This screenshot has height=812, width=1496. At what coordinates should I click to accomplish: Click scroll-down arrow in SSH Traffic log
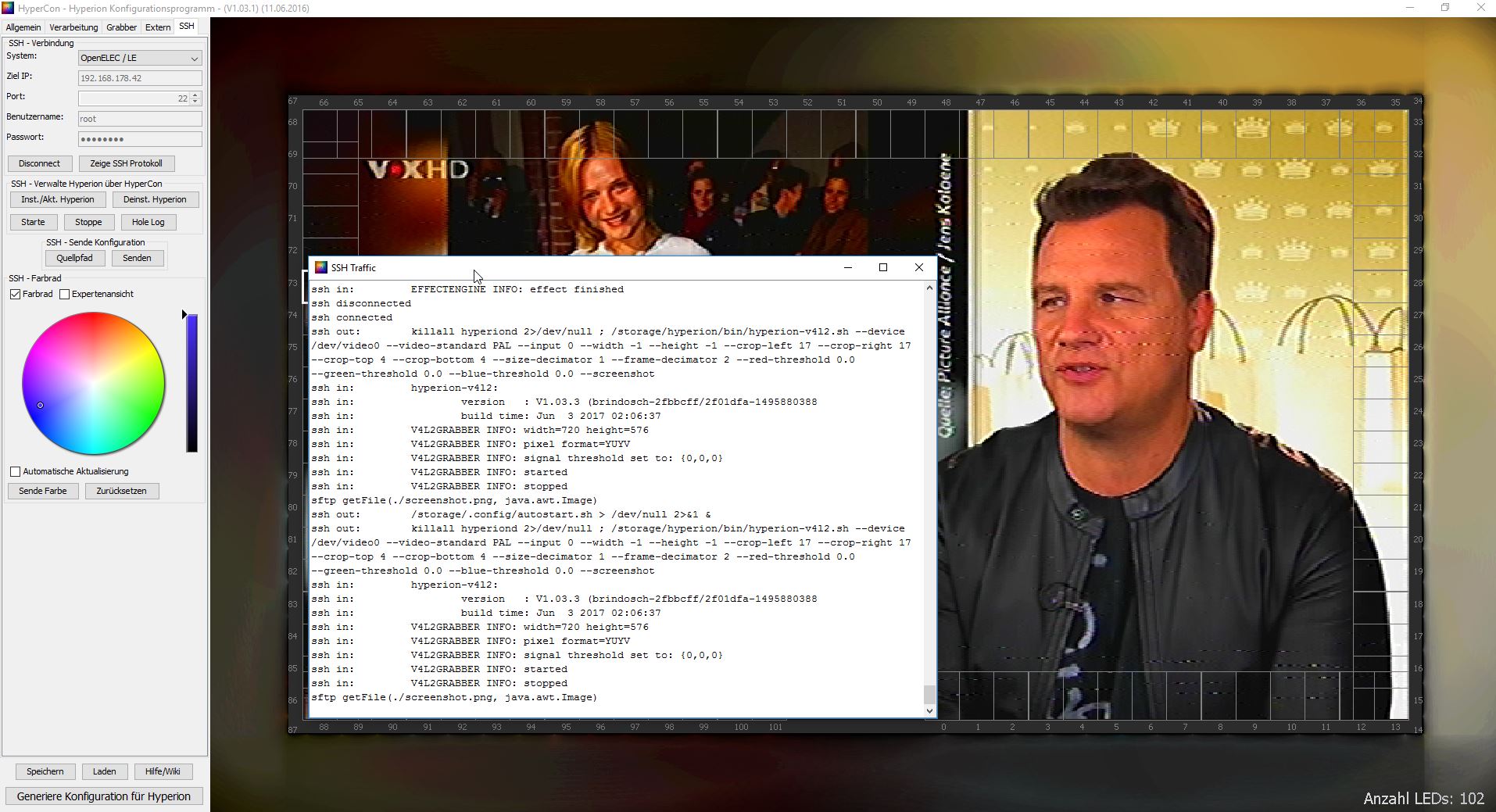click(929, 710)
